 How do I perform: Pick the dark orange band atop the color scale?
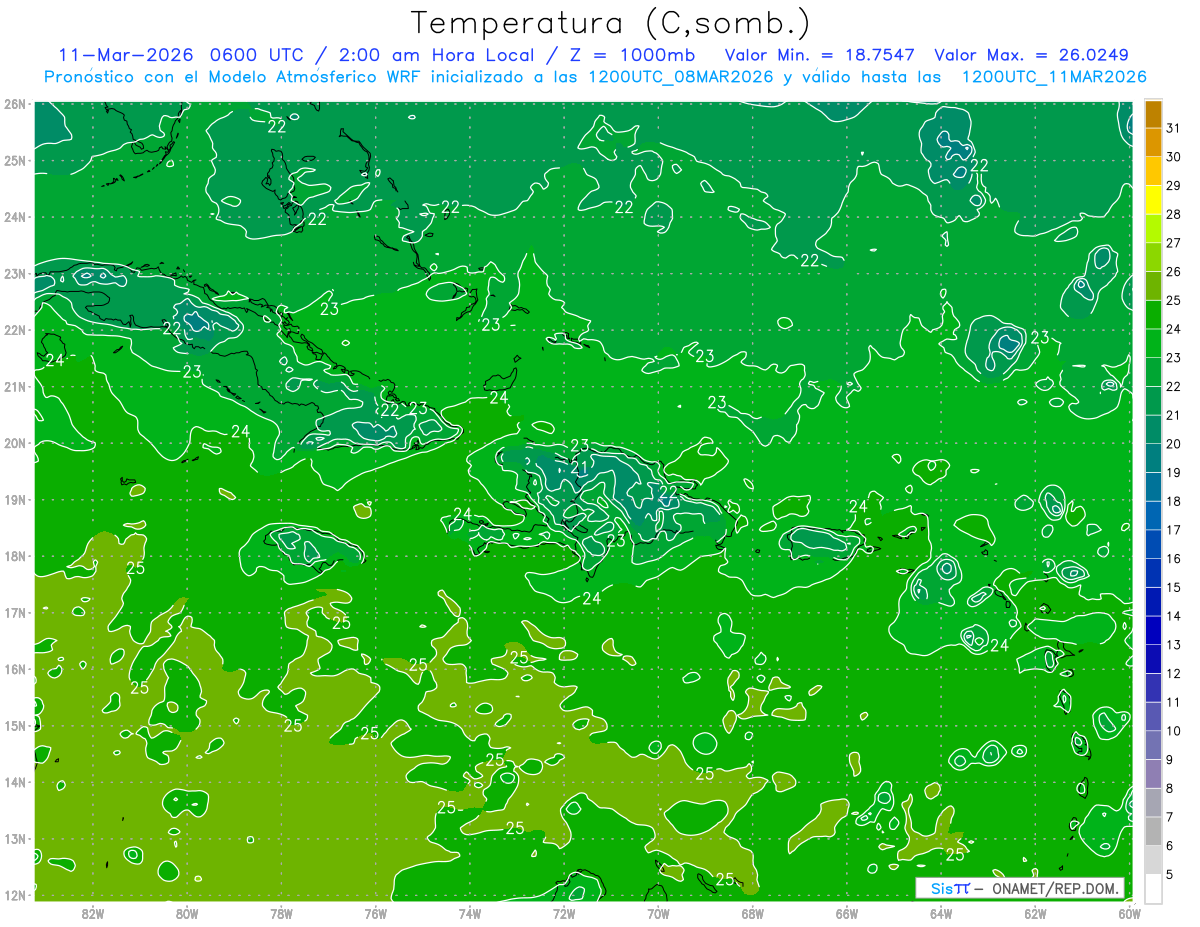1154,114
